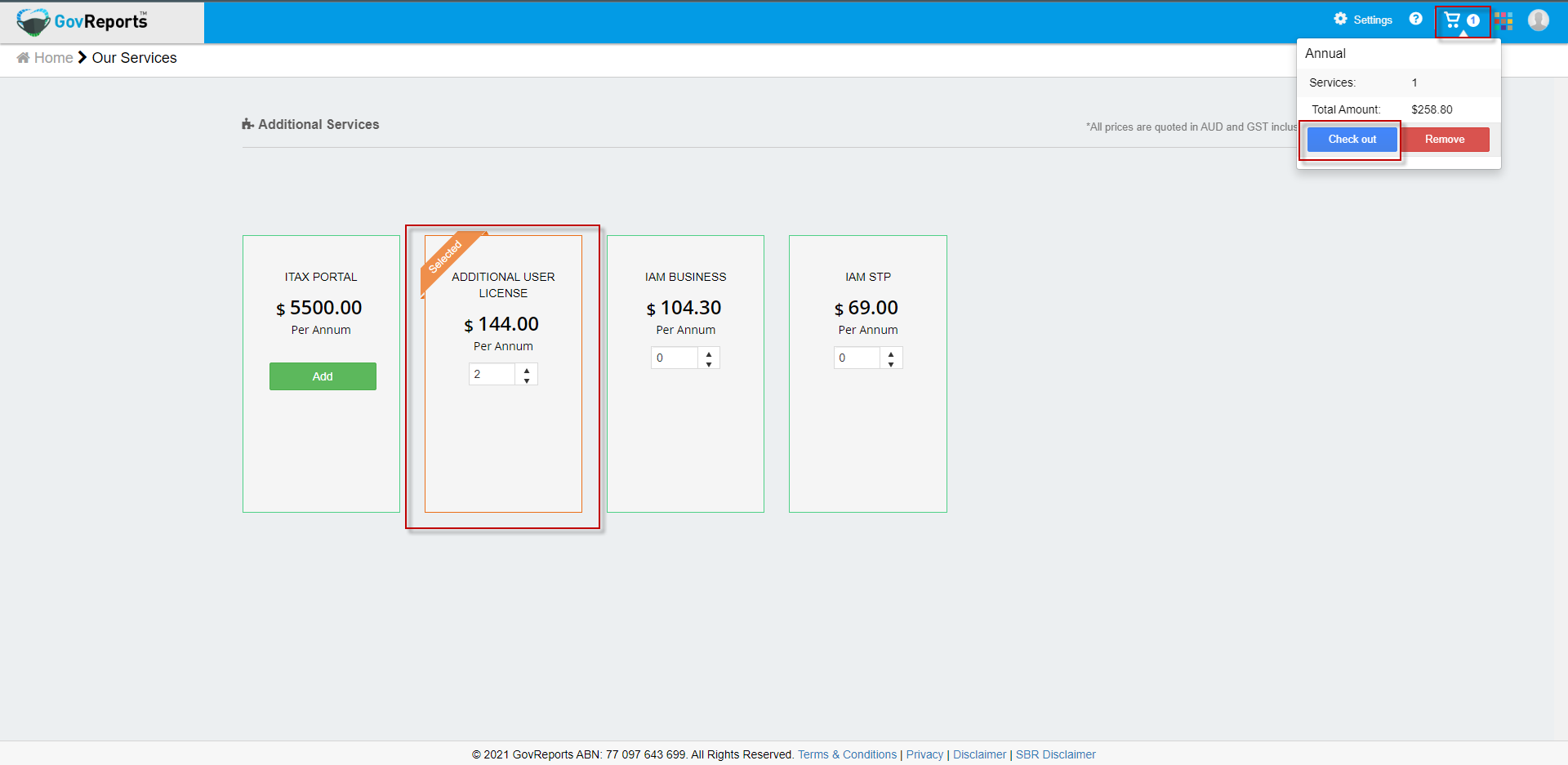The image size is (1568, 765).
Task: Open the user profile avatar
Action: click(x=1539, y=20)
